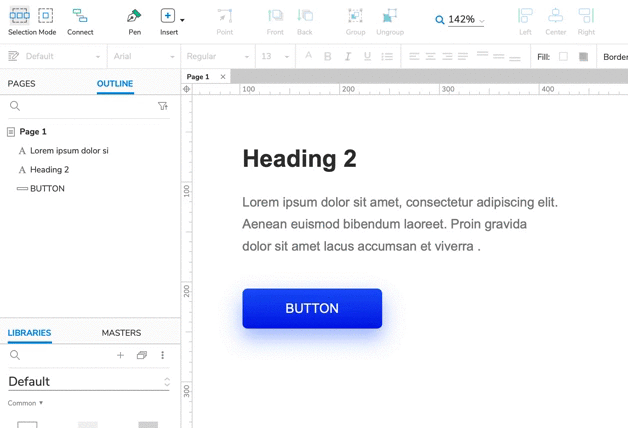The height and width of the screenshot is (428, 628).
Task: Open the Insert dropdown arrow
Action: click(182, 20)
